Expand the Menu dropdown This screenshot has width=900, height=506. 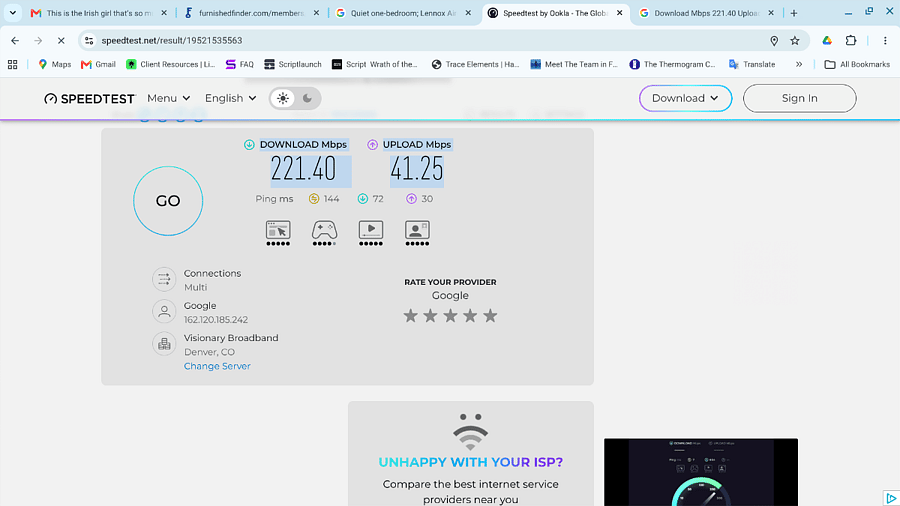point(168,98)
